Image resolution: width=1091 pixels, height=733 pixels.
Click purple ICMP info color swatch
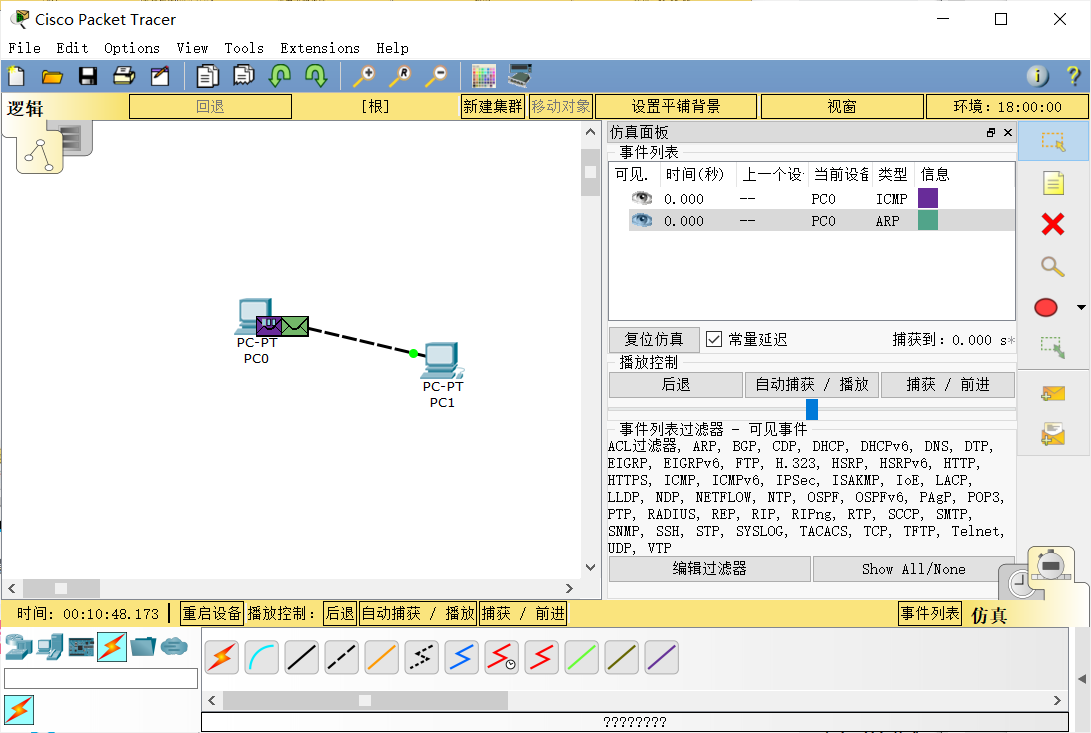928,198
